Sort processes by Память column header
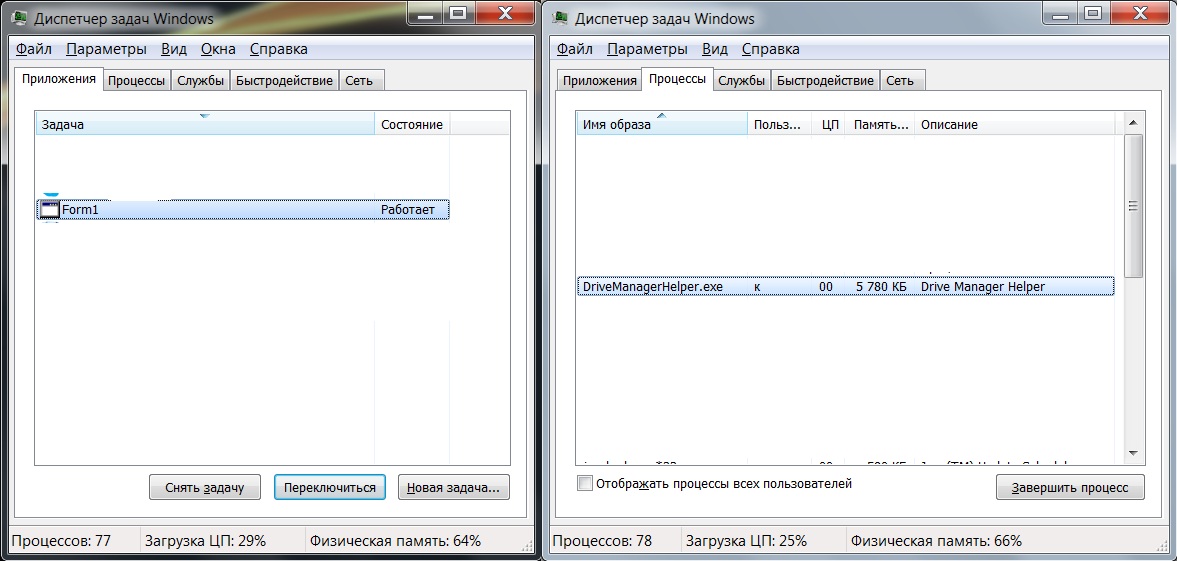Screen dimensions: 1177x561 (x=880, y=125)
